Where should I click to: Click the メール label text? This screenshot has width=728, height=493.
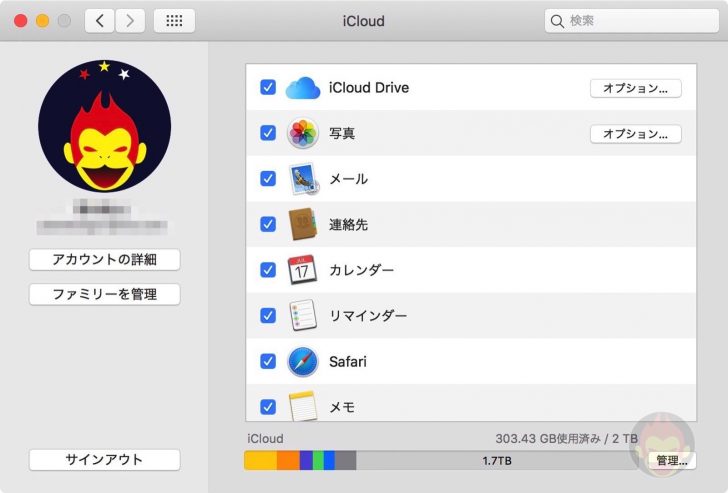(348, 179)
